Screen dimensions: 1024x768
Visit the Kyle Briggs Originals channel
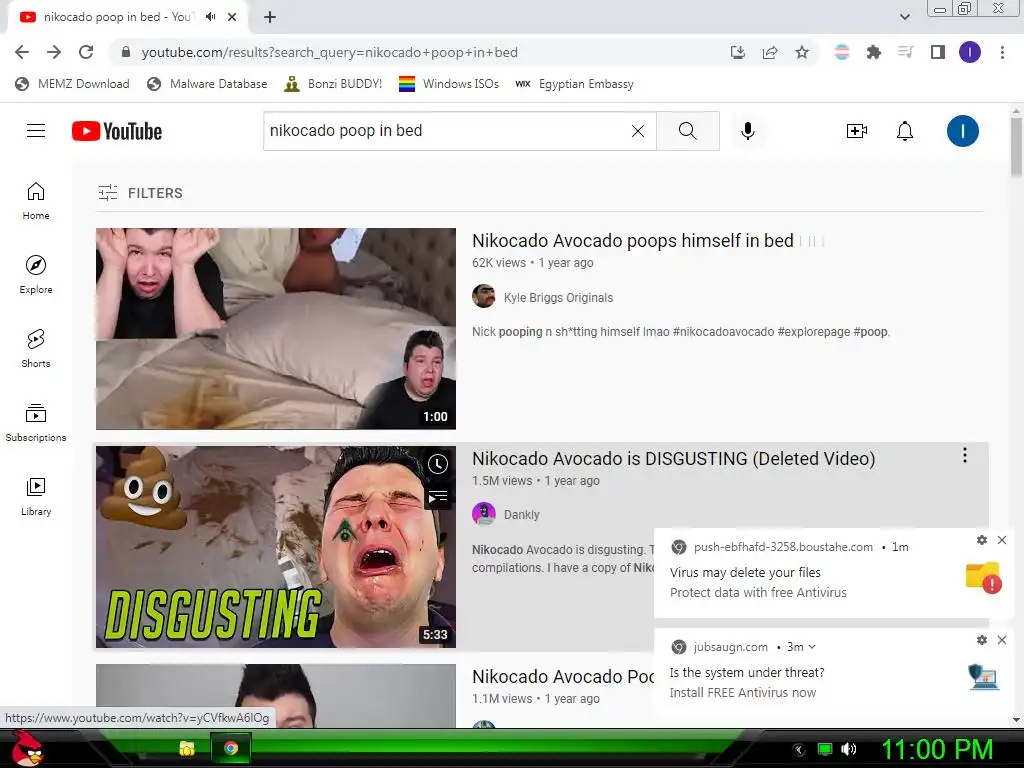pos(558,298)
